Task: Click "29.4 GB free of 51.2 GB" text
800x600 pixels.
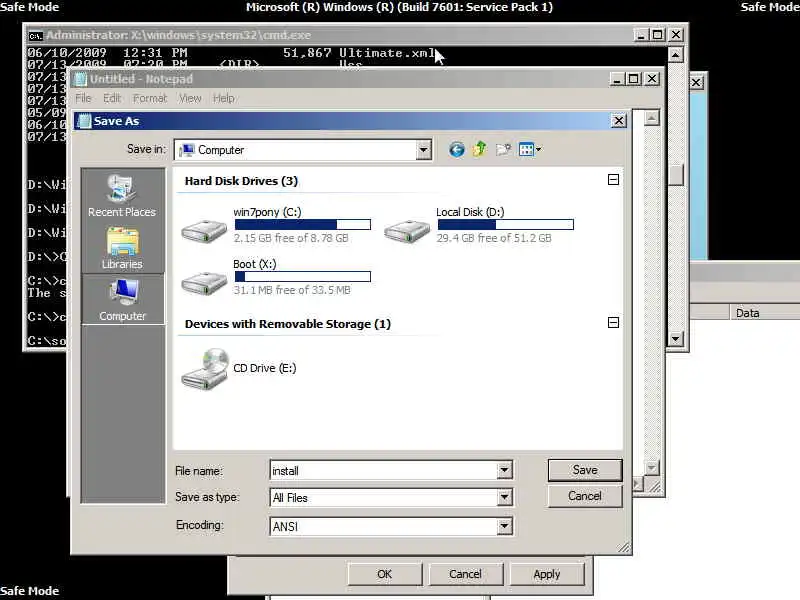Action: 494,238
